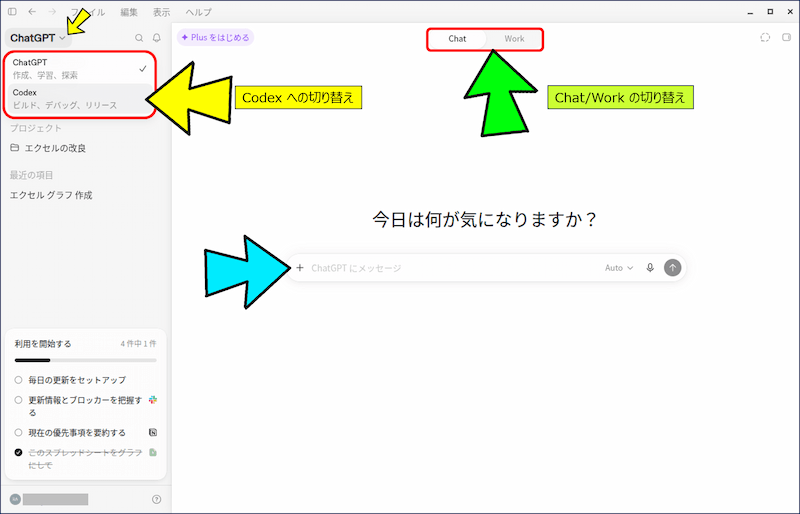Click the Plus をはじめる button
Screen dimensions: 800x514
pos(215,37)
